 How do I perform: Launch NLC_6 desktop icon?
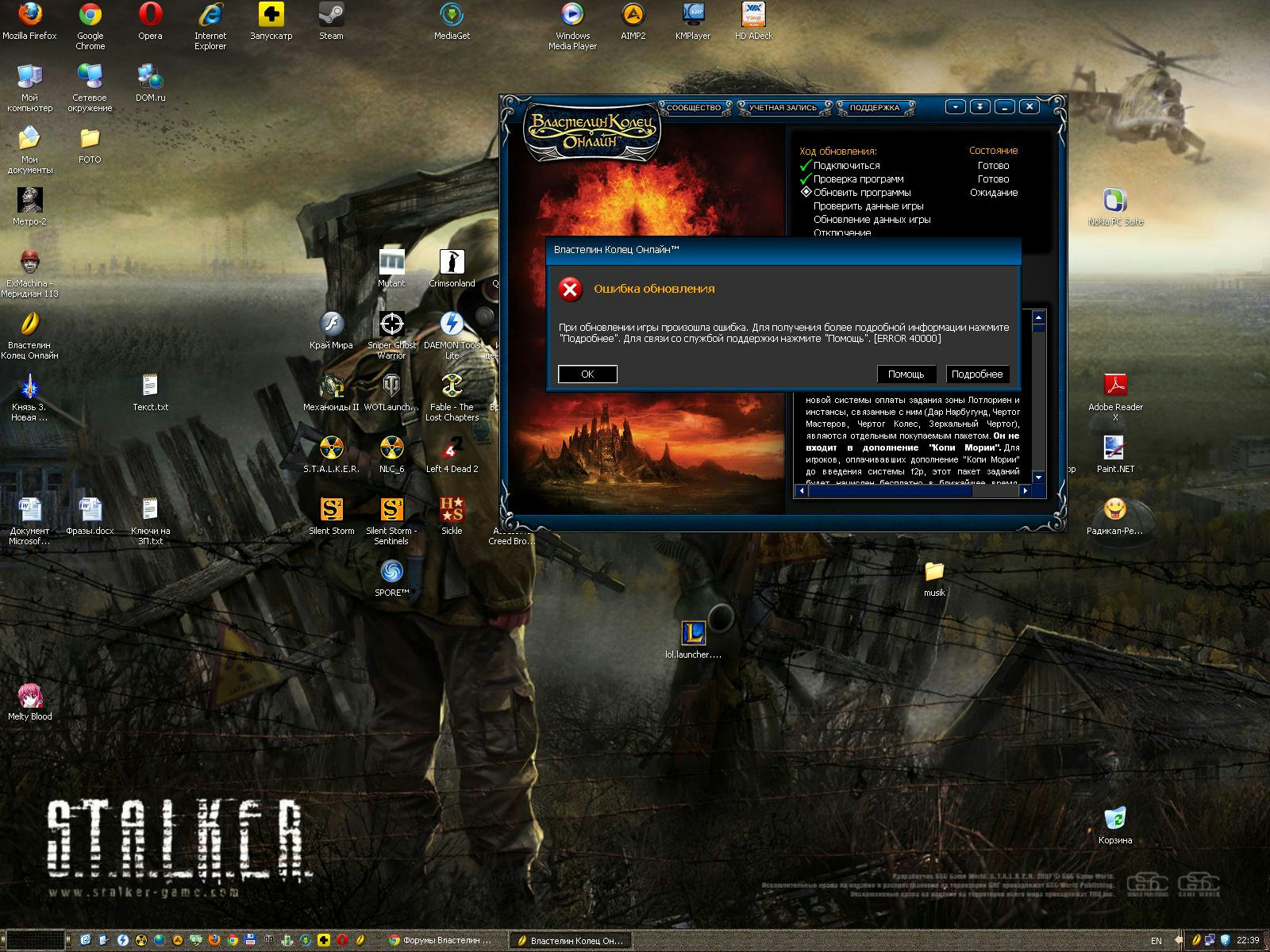391,454
